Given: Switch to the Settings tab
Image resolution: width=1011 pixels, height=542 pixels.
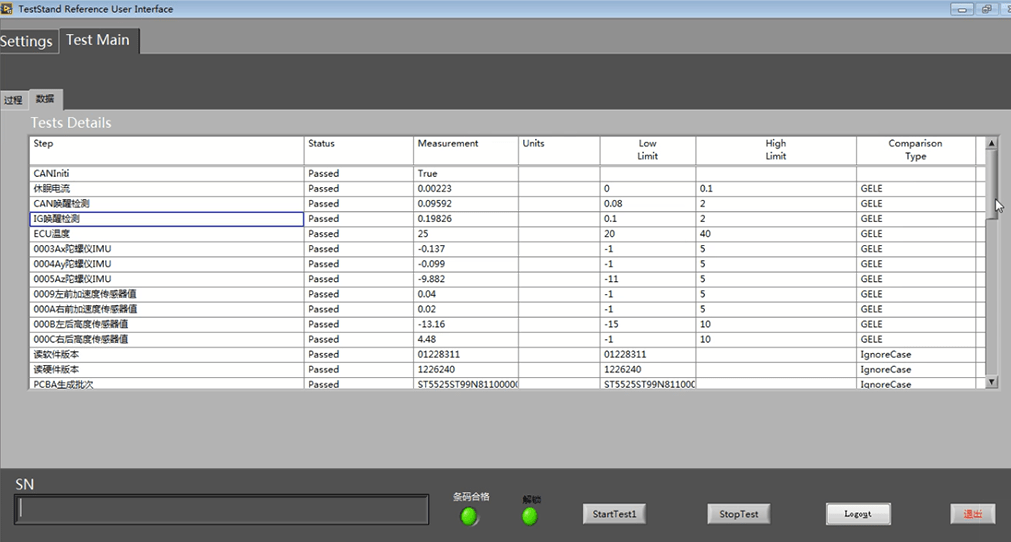Looking at the screenshot, I should tap(27, 41).
